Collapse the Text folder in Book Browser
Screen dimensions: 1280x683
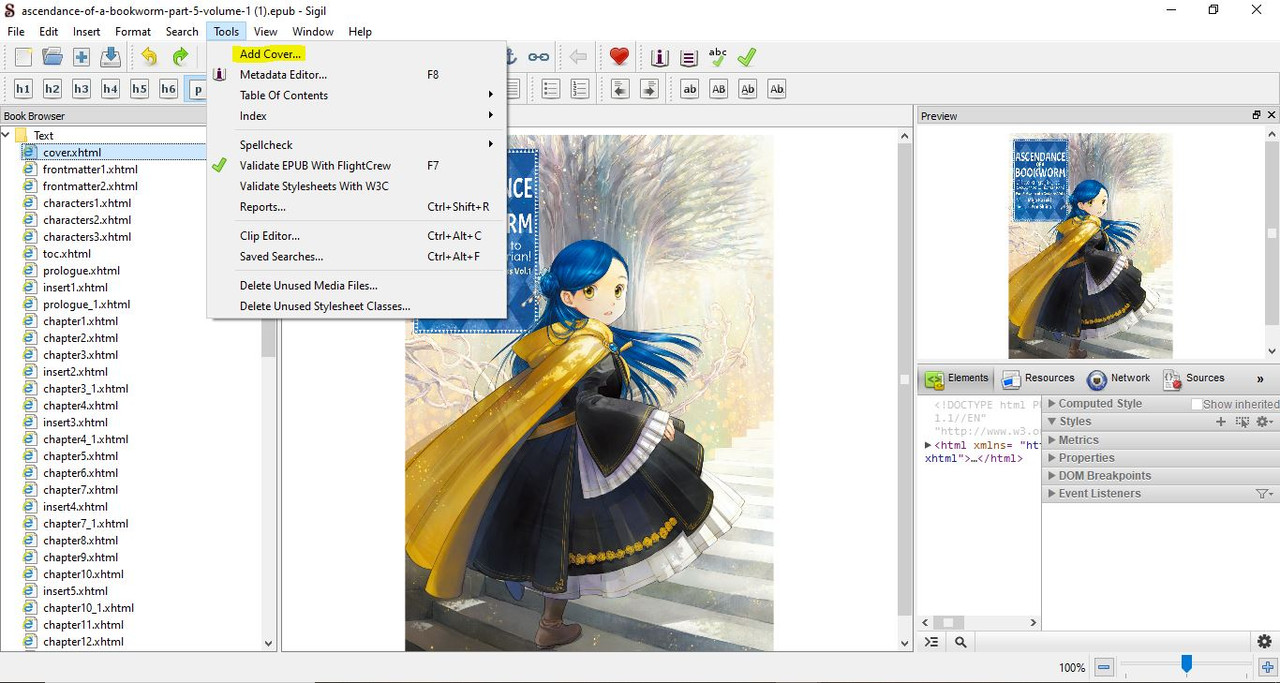coord(6,135)
